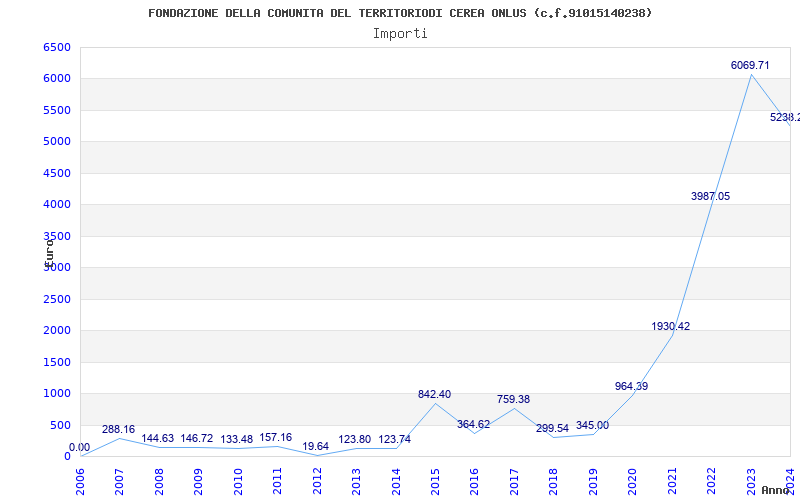Click y-axis value 6000
The height and width of the screenshot is (500, 800).
tap(57, 79)
